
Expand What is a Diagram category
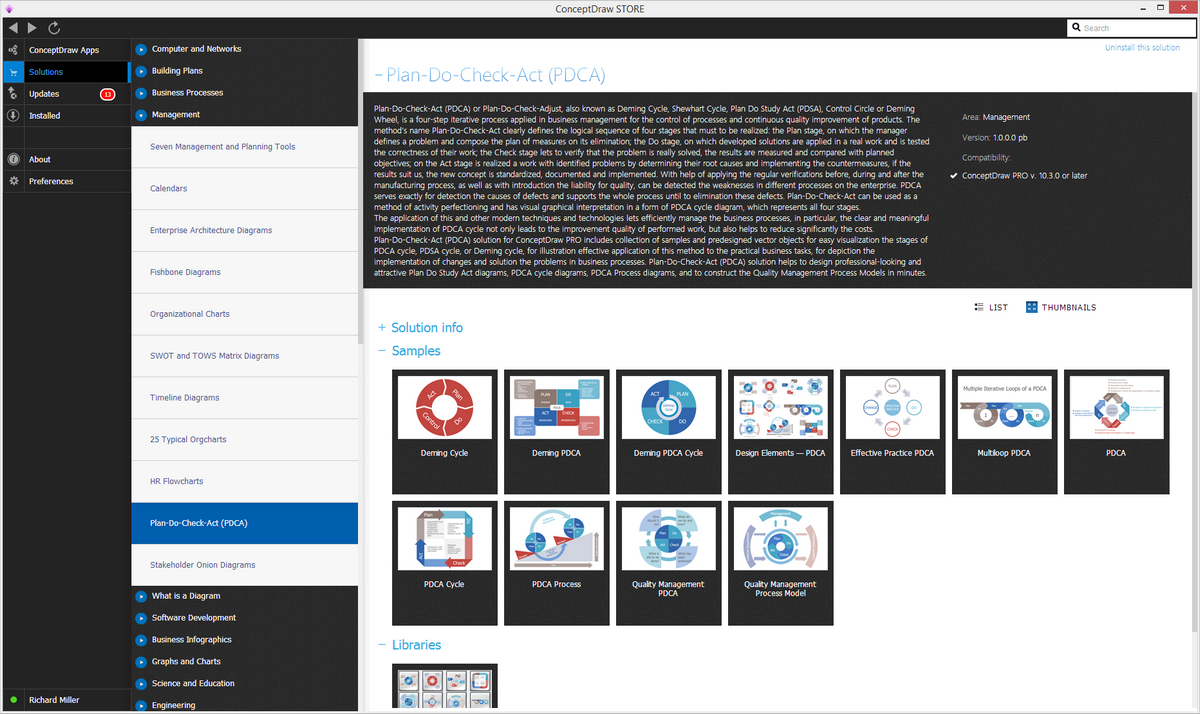[142, 596]
